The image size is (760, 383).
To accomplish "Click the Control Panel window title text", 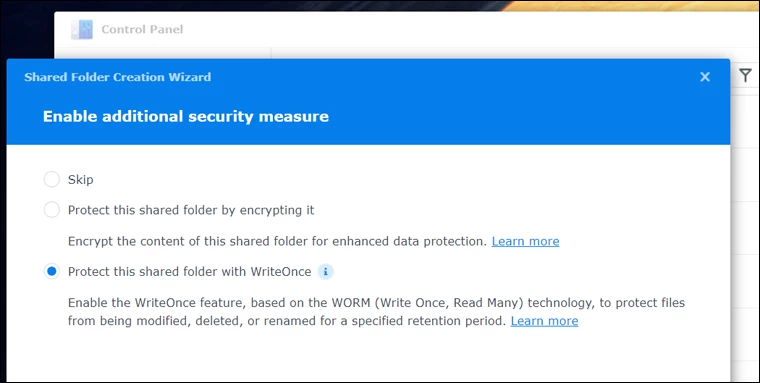I will pyautogui.click(x=142, y=30).
